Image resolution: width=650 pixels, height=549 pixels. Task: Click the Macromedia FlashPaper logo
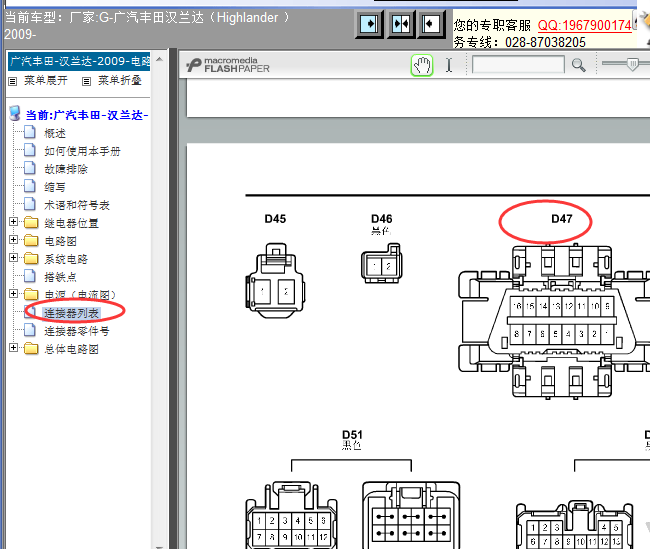click(x=228, y=65)
